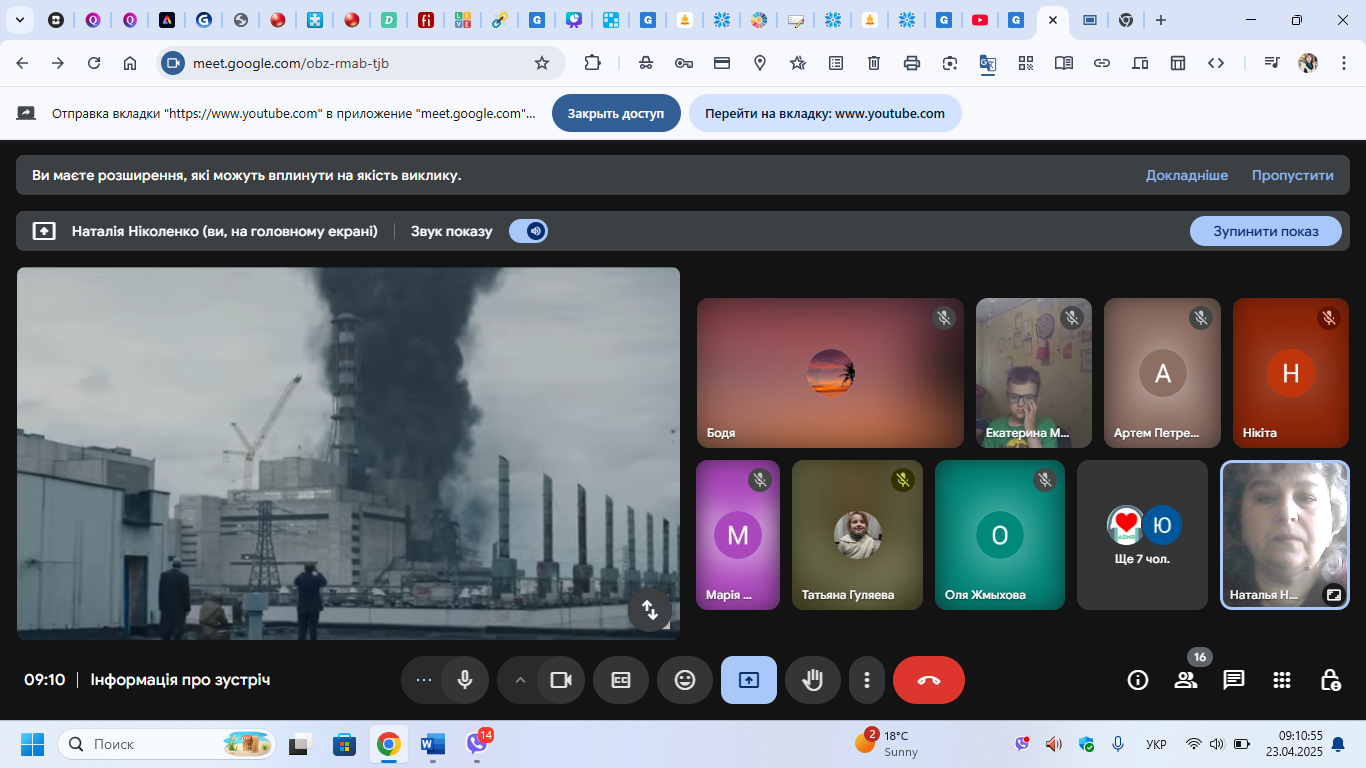Open Word from the taskbar
The image size is (1366, 768).
coord(433,744)
